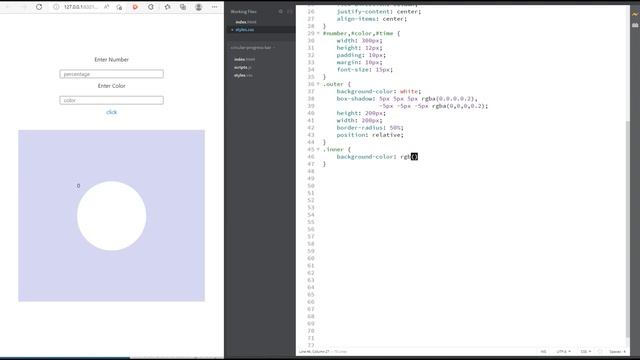The height and width of the screenshot is (360, 640).
Task: Click the split view icon beside Working Files
Action: tap(289, 11)
